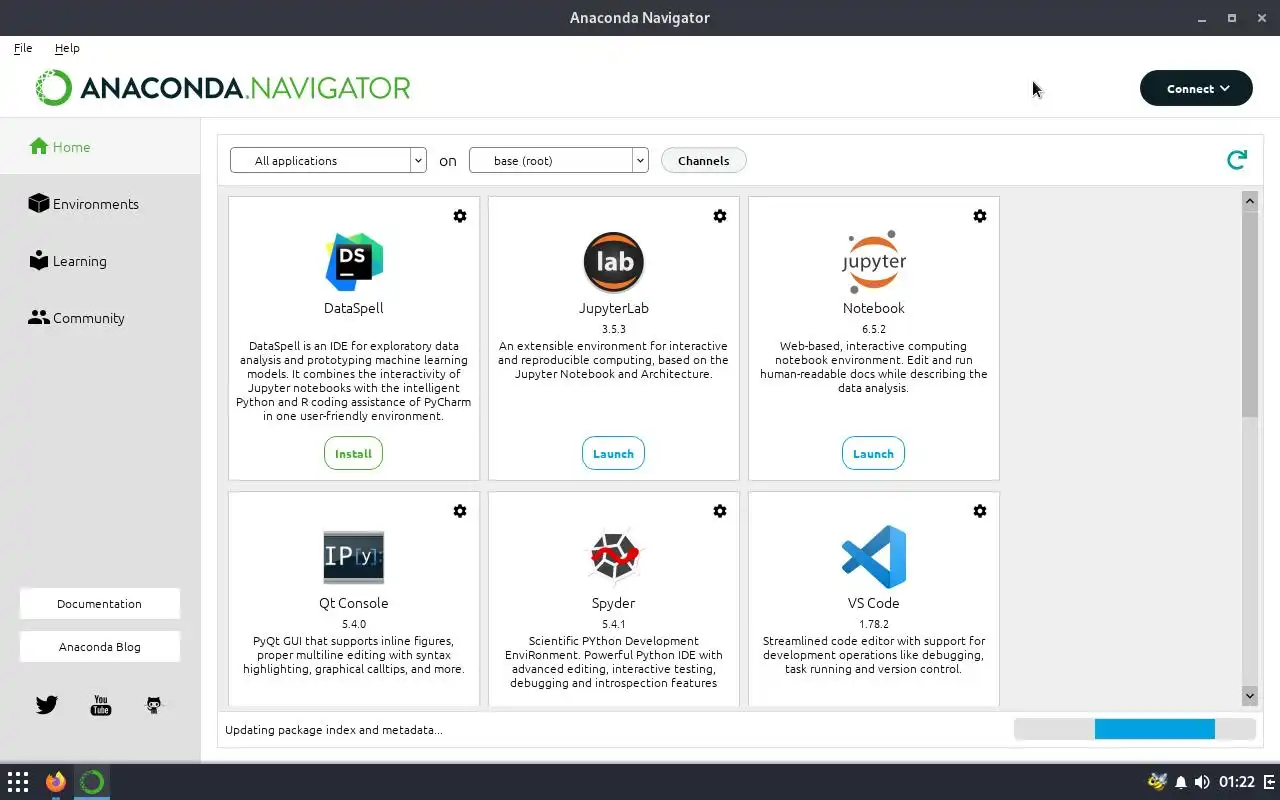Open the GitHub link icon
1280x800 pixels.
(154, 705)
